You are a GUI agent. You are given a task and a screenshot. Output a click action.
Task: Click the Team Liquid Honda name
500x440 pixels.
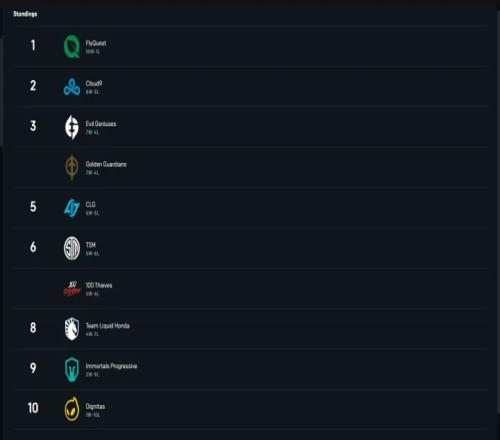pyautogui.click(x=108, y=326)
